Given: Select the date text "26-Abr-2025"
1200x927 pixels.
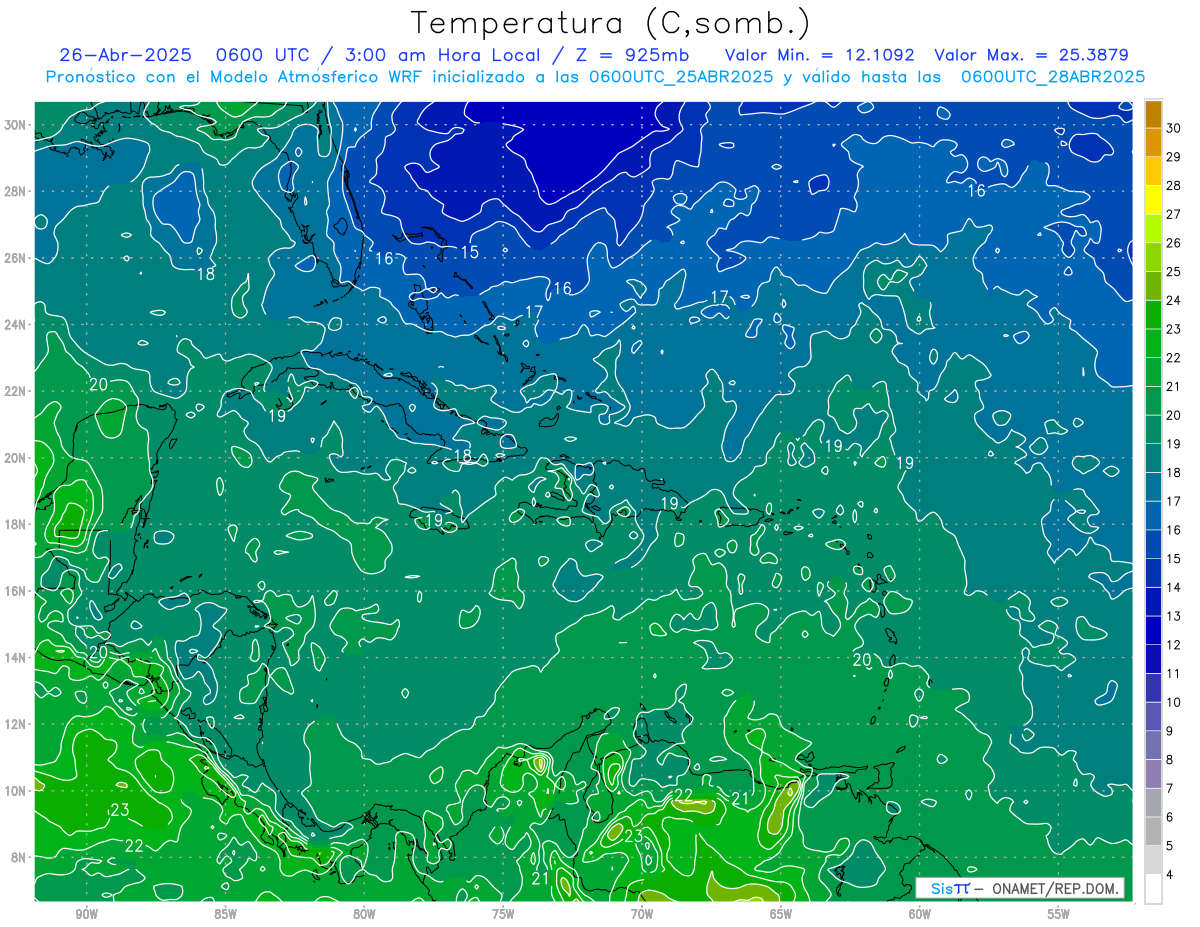Looking at the screenshot, I should click(x=125, y=55).
